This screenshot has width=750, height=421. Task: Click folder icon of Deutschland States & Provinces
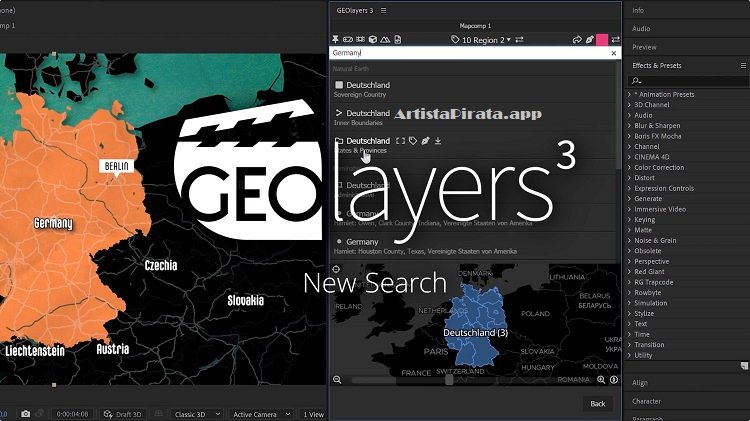click(339, 141)
